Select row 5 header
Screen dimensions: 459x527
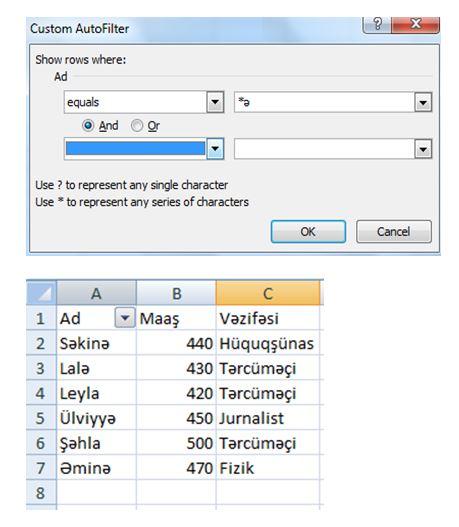[41, 418]
